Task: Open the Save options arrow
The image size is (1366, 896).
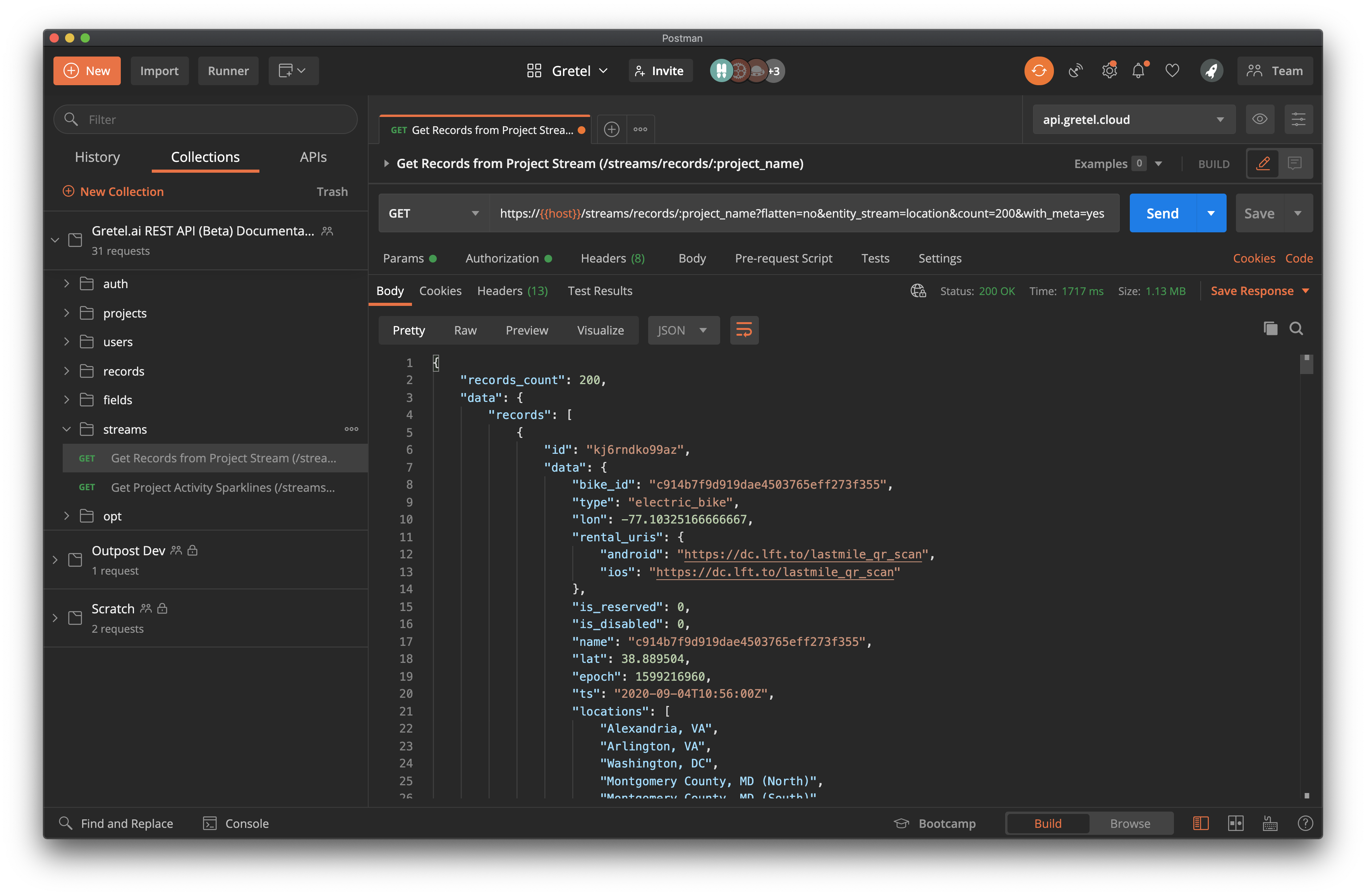Action: coord(1297,213)
